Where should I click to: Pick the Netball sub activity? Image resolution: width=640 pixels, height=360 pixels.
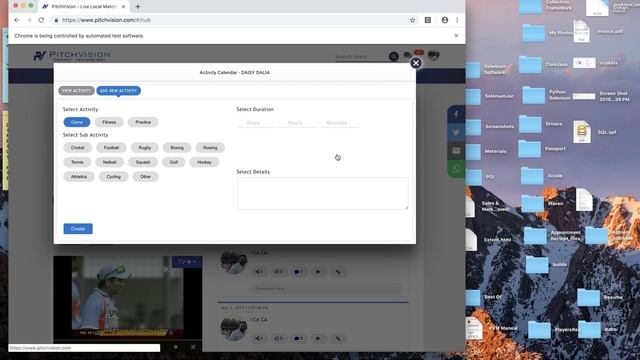coord(109,162)
